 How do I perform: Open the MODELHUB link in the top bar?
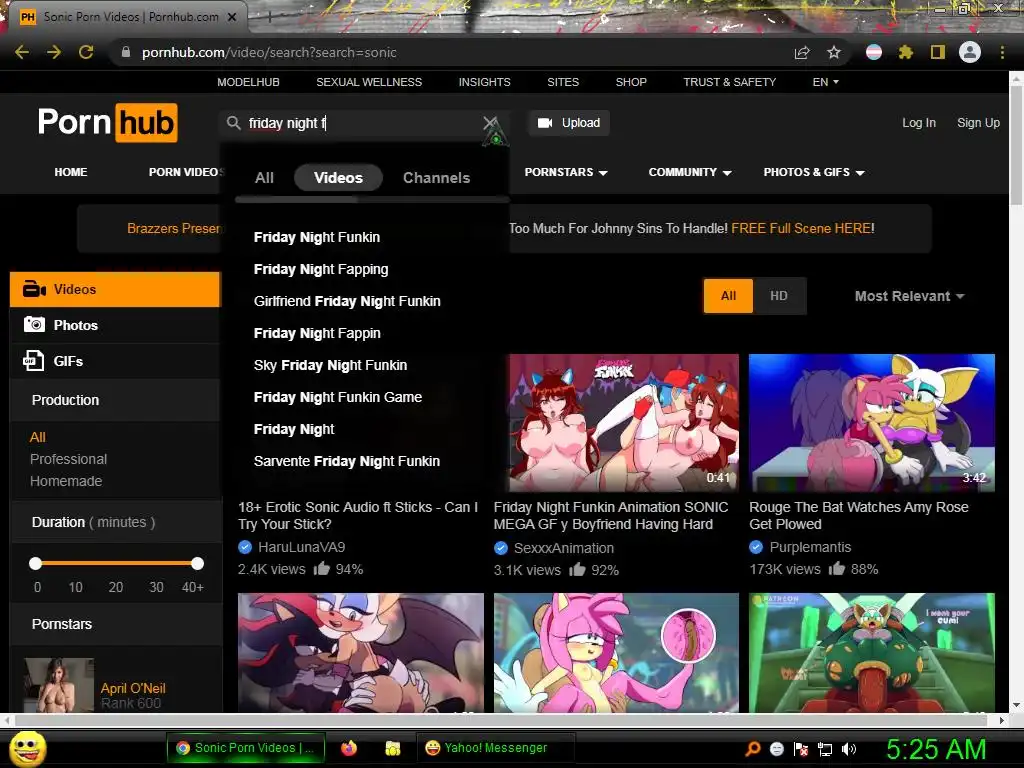click(x=248, y=82)
